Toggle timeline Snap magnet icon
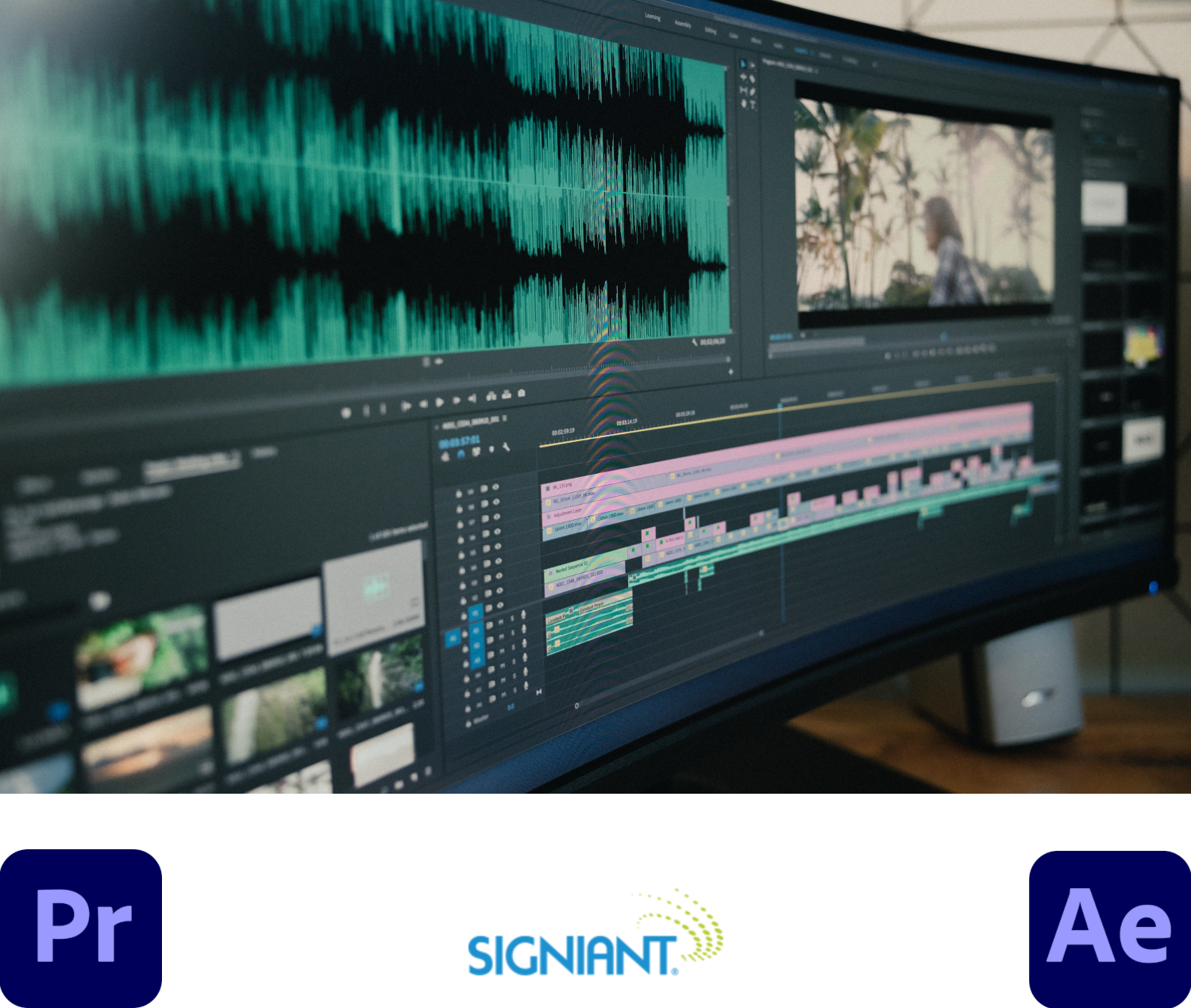1191x1008 pixels. [x=461, y=454]
